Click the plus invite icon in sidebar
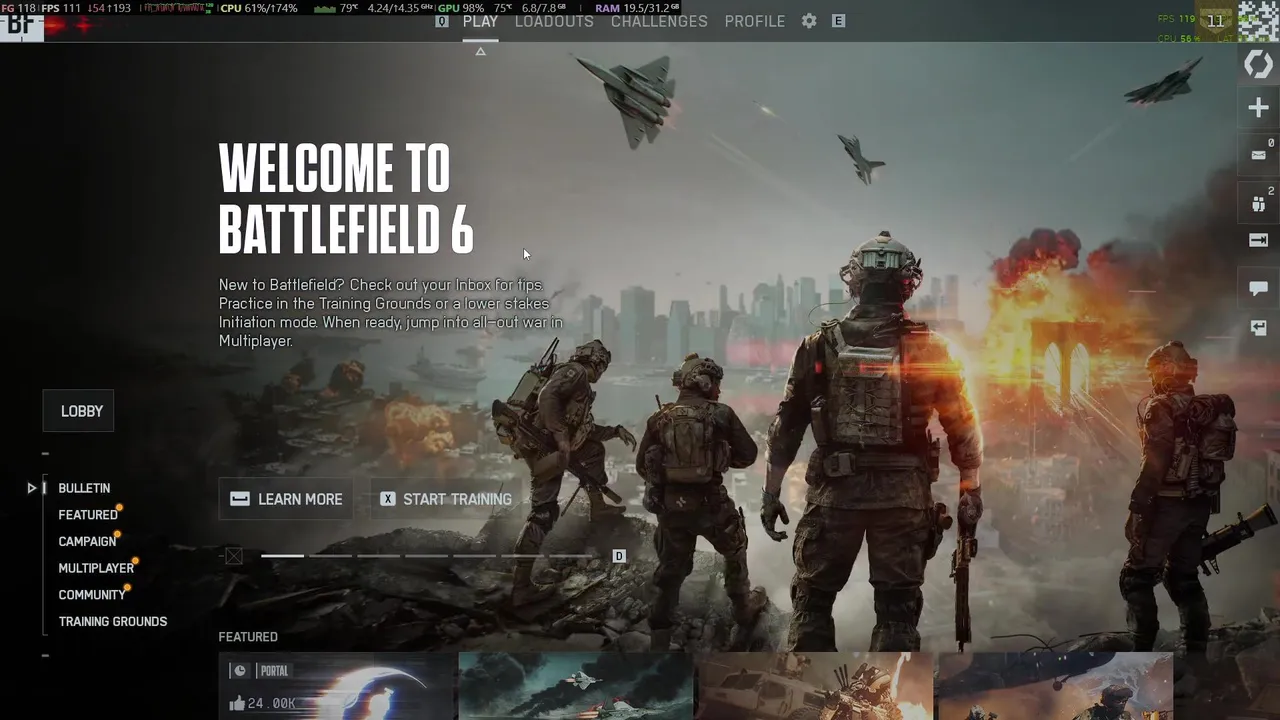The image size is (1280, 720). 1258,108
